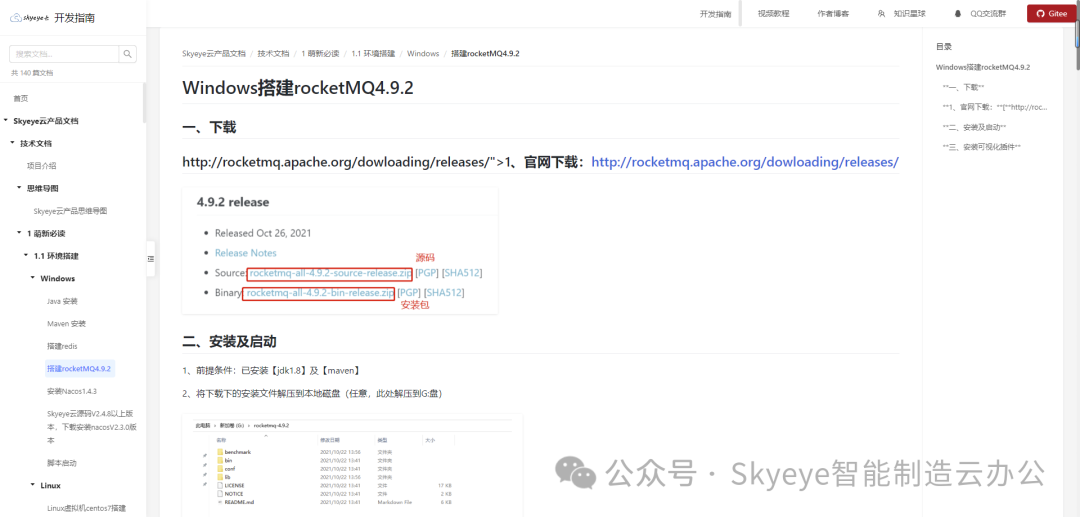Collapse the 1 萌新必读 tree node arrow
Image resolution: width=1080 pixels, height=517 pixels.
[x=20, y=233]
